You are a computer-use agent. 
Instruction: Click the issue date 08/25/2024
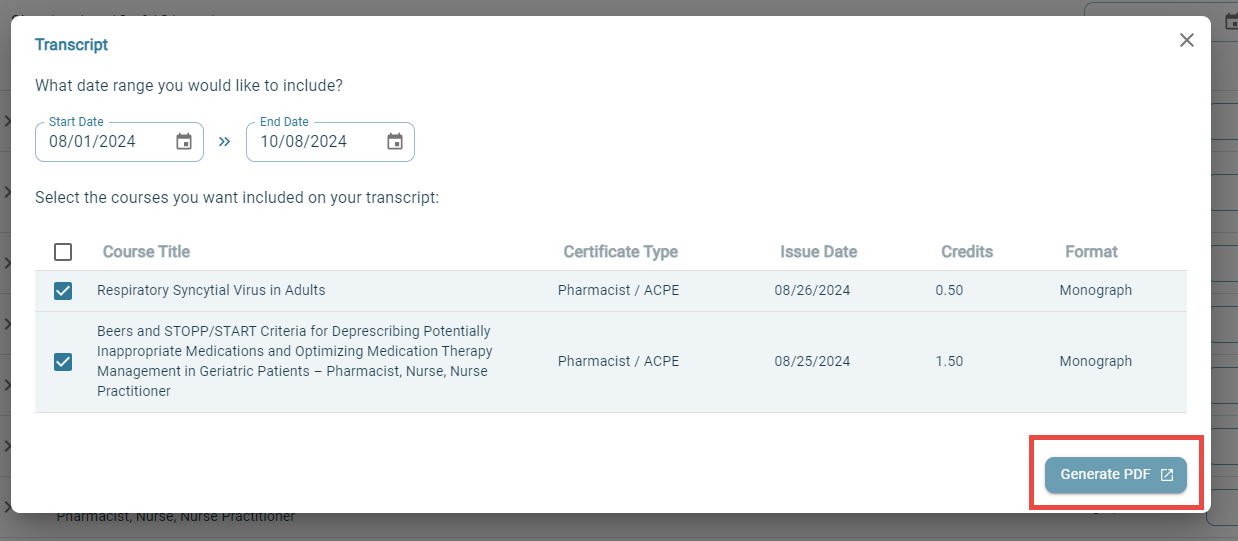pos(812,362)
